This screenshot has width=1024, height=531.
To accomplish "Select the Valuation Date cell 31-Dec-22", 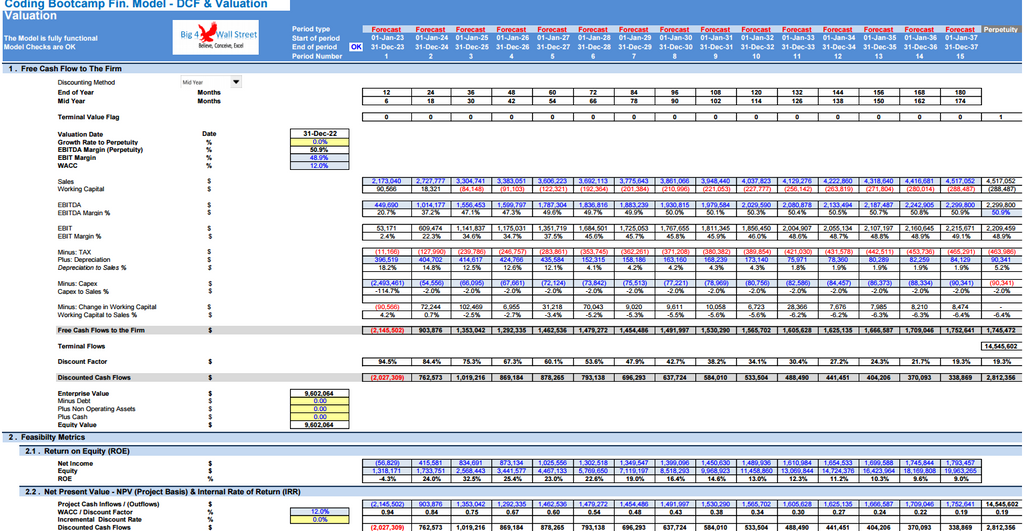I will coord(319,133).
